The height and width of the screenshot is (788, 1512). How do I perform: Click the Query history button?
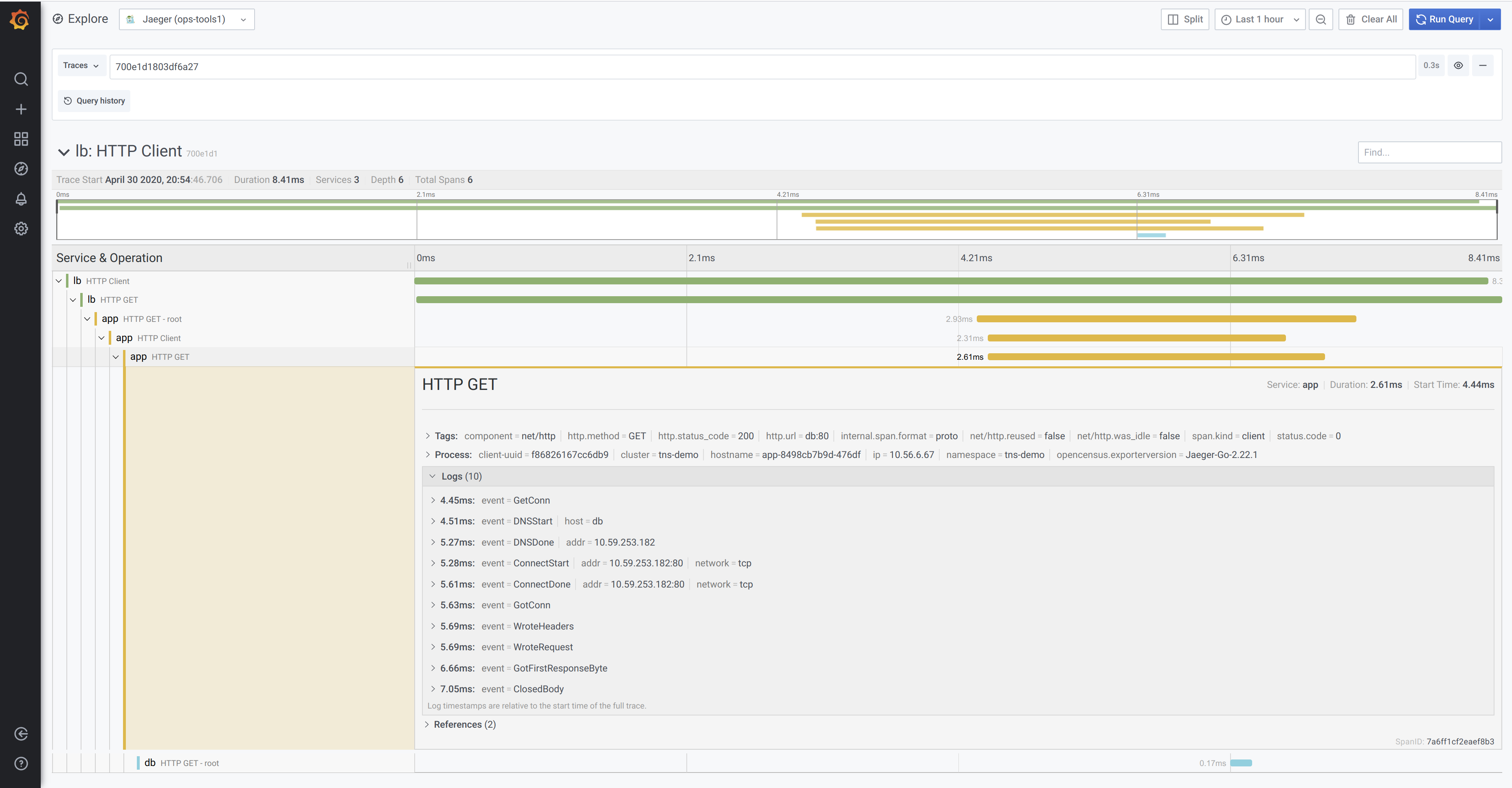[94, 101]
